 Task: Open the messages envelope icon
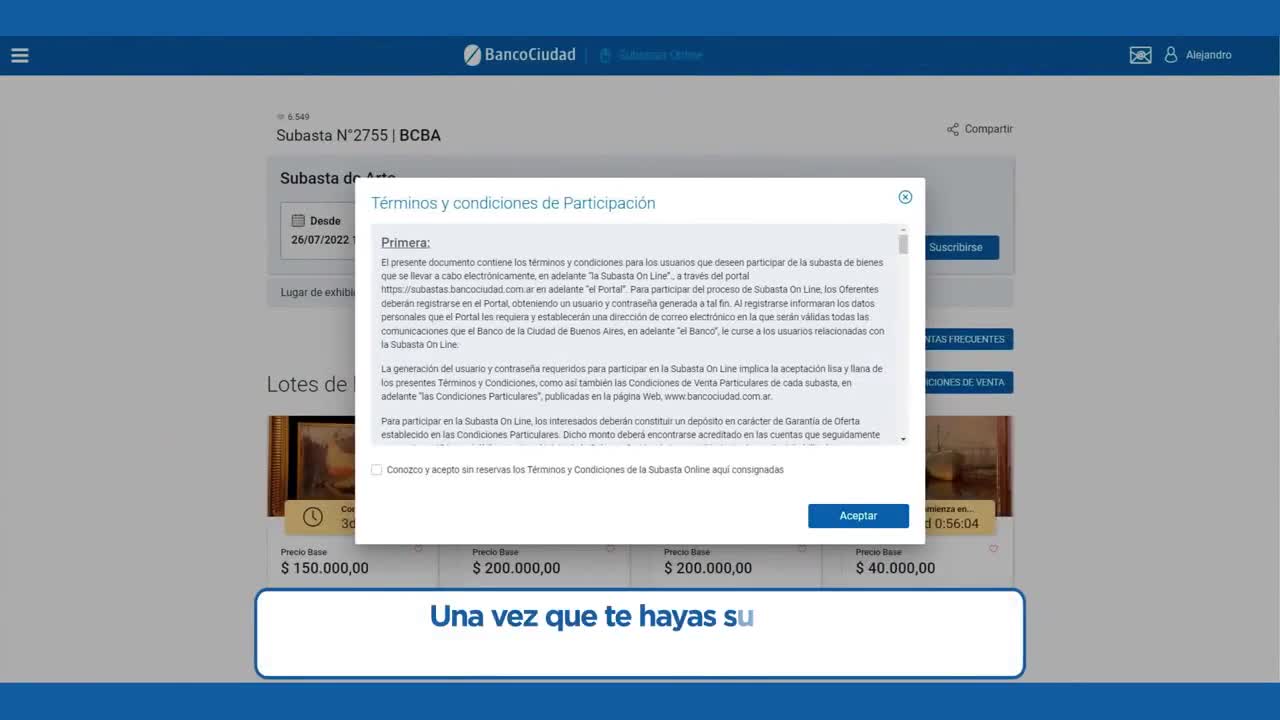pos(1140,55)
